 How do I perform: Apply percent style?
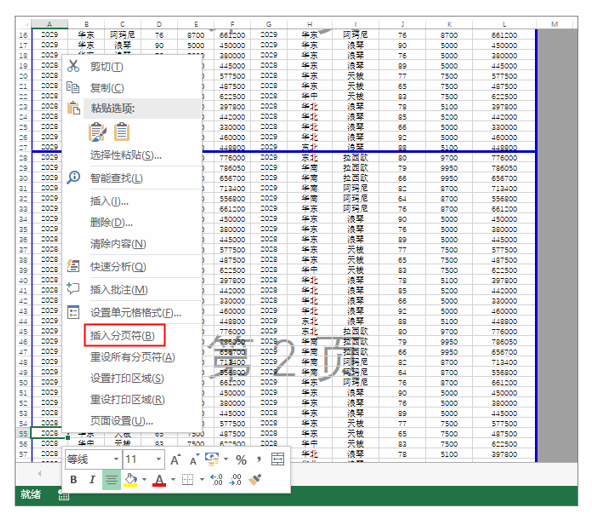pyautogui.click(x=241, y=459)
